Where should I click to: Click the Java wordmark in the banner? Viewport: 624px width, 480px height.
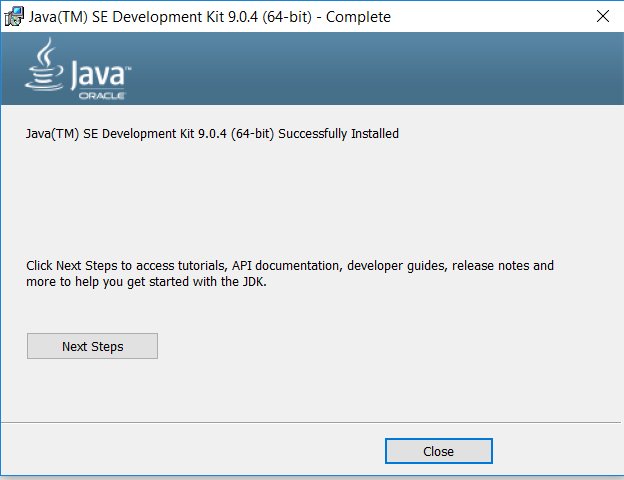point(101,74)
